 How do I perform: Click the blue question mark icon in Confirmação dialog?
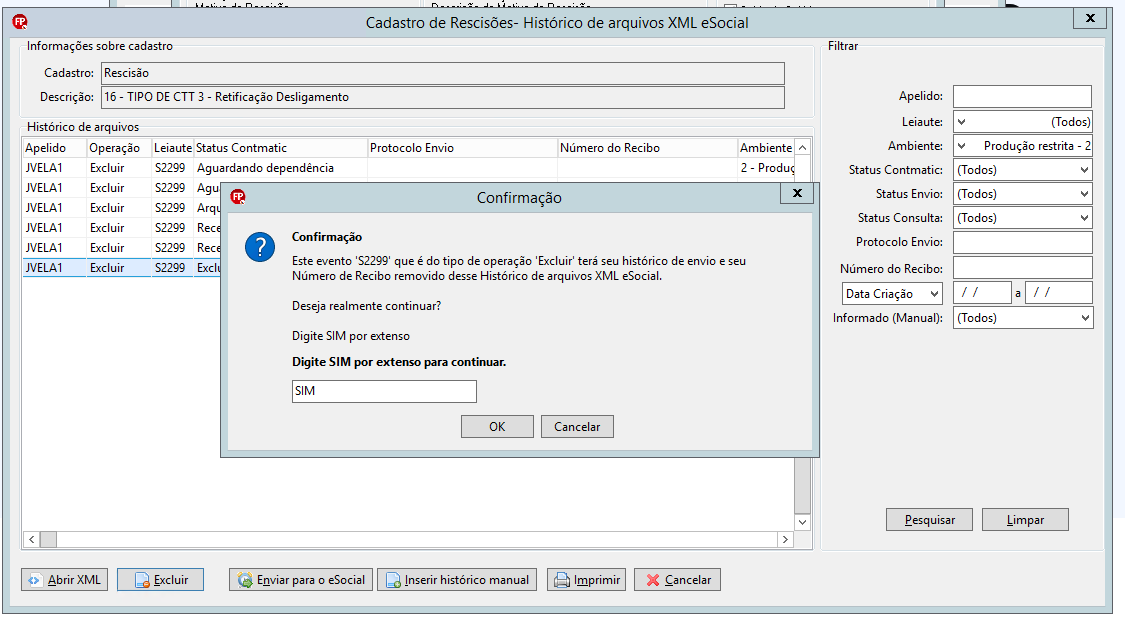click(x=260, y=248)
